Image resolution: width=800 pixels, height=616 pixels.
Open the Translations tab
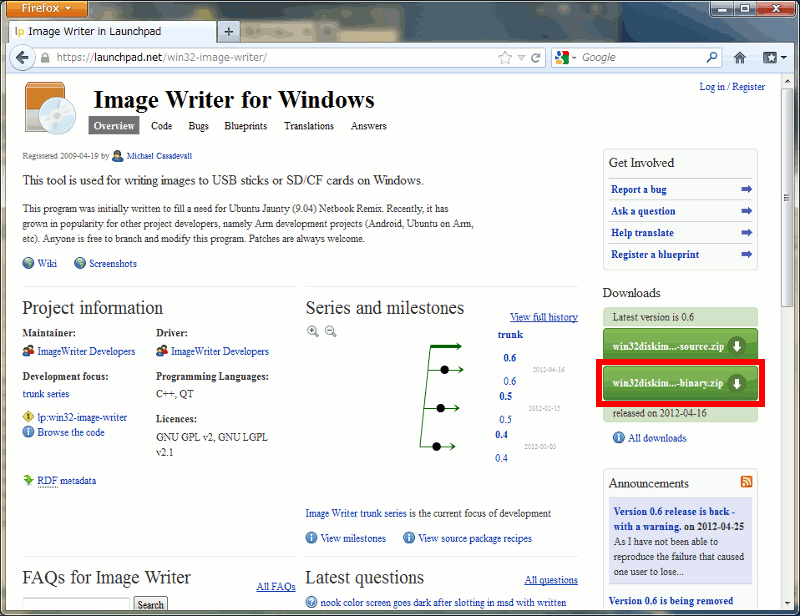(x=308, y=126)
